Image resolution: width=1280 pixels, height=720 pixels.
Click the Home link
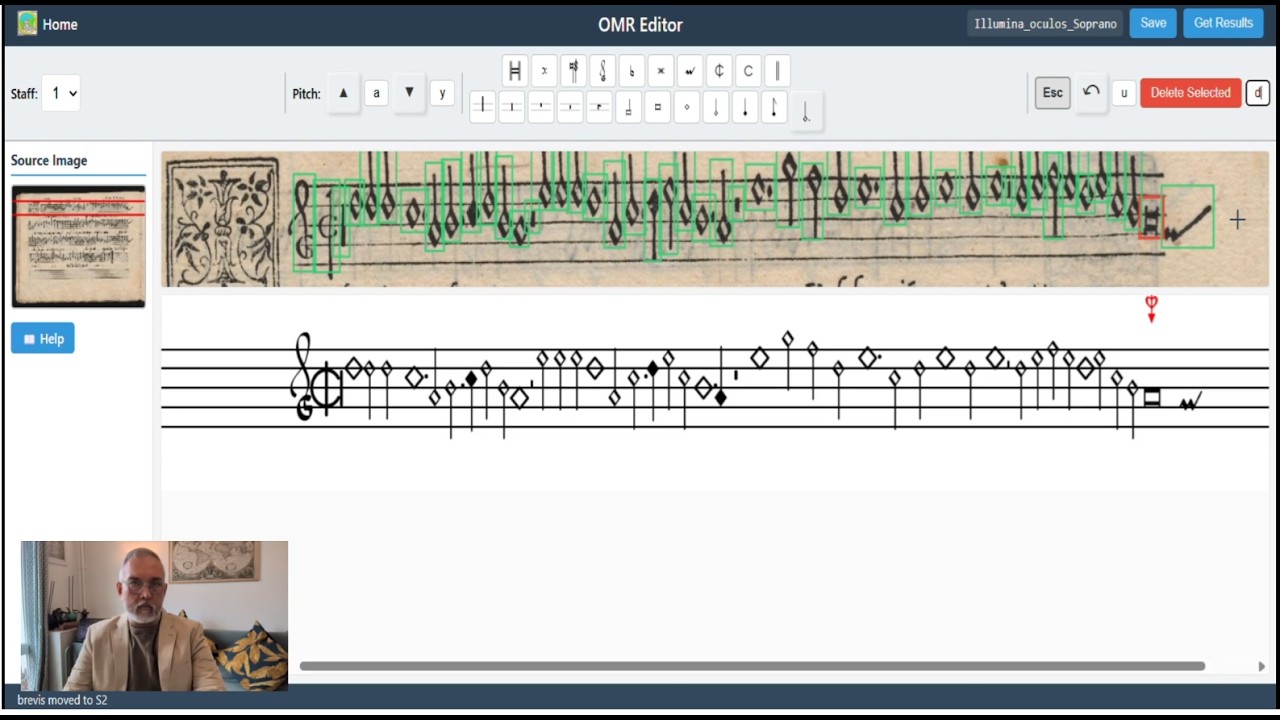[x=60, y=24]
